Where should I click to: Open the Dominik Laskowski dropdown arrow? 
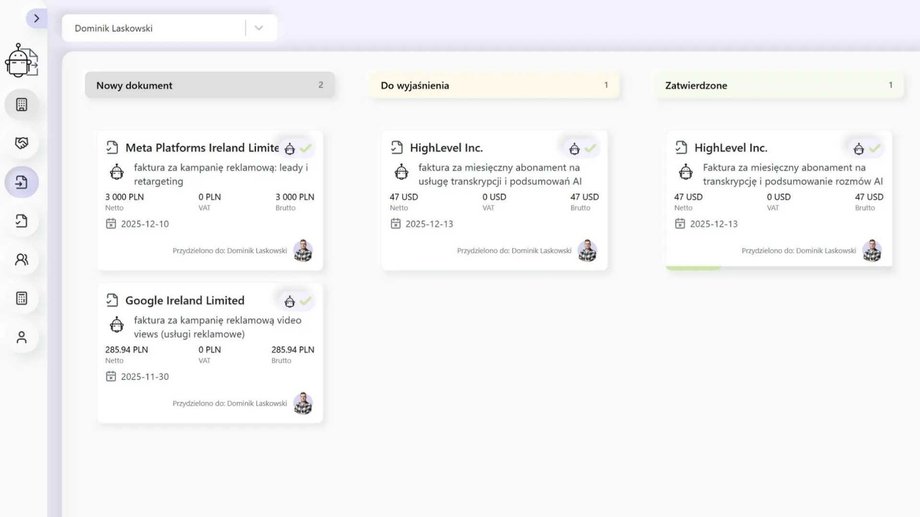tap(259, 28)
